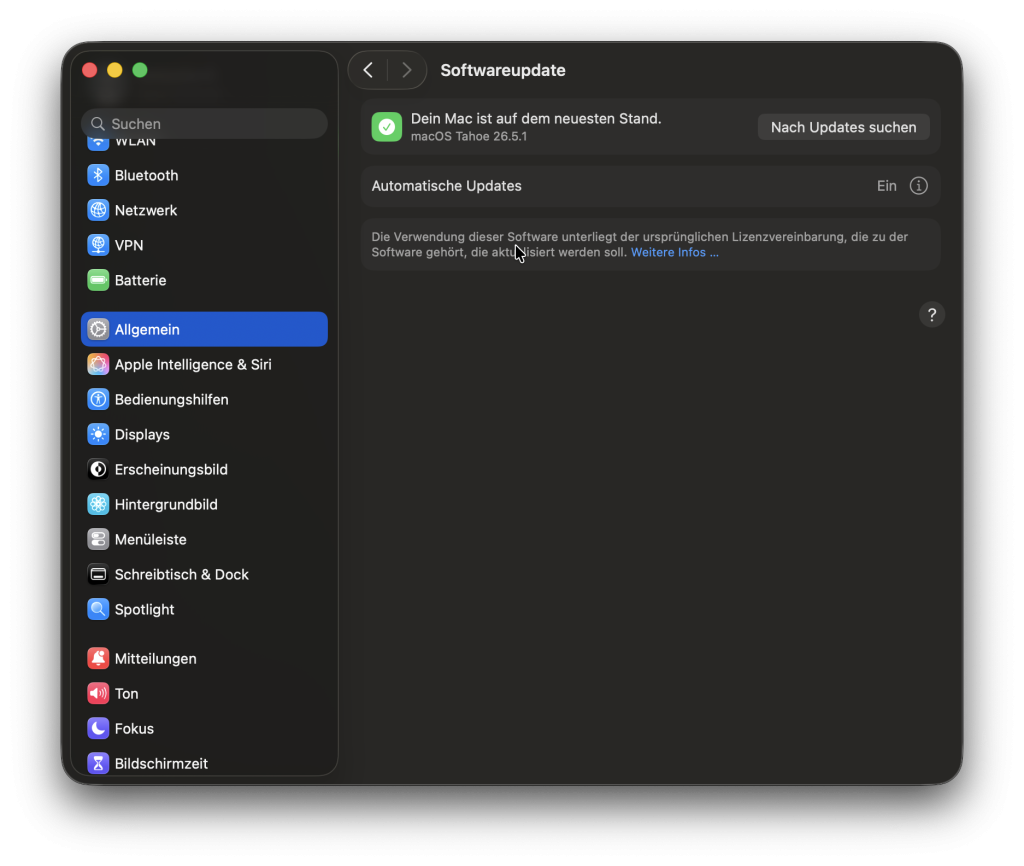Open help with the question mark button
This screenshot has height=866, width=1024.
click(932, 315)
